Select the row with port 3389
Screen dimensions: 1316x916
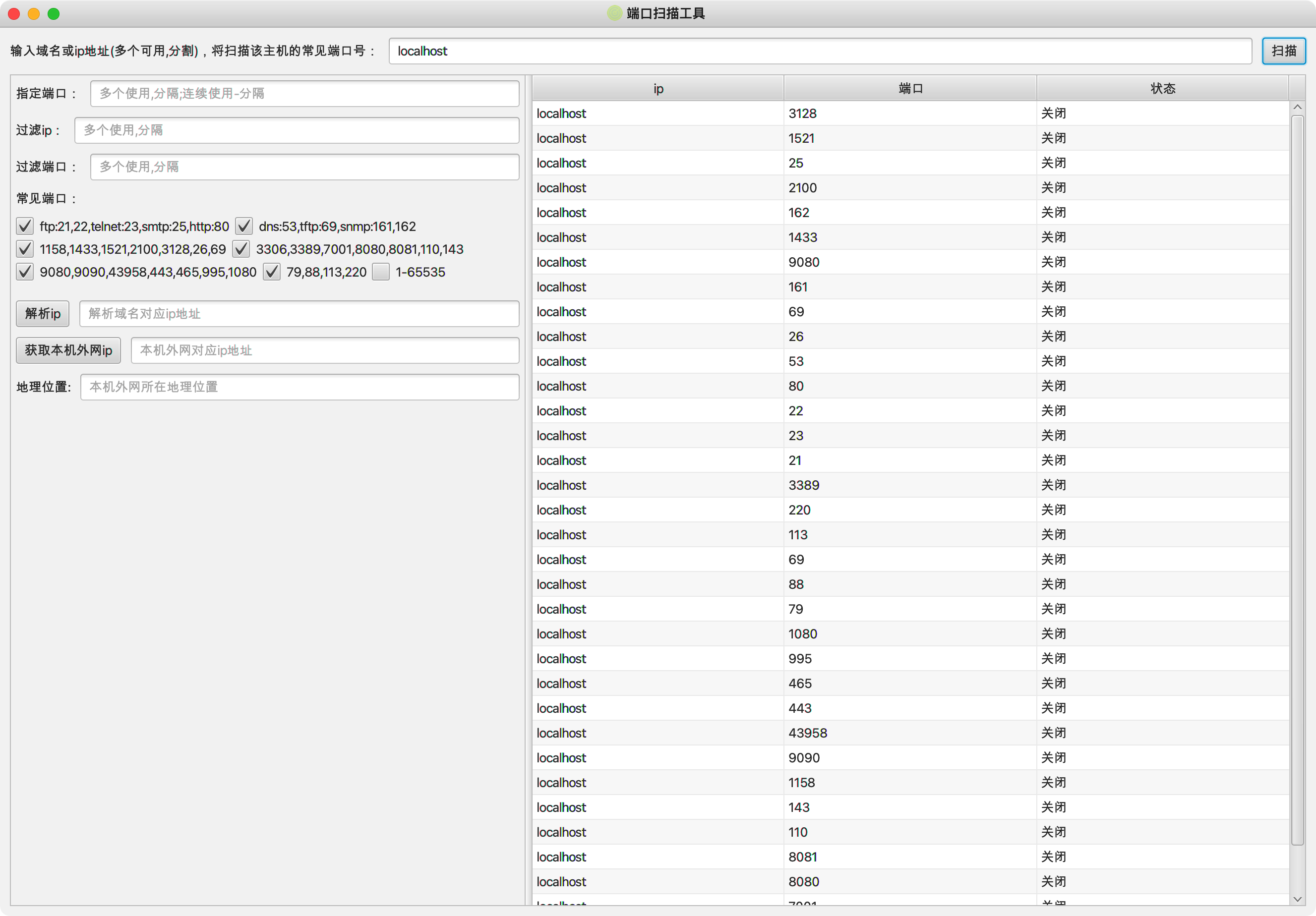pyautogui.click(x=910, y=485)
